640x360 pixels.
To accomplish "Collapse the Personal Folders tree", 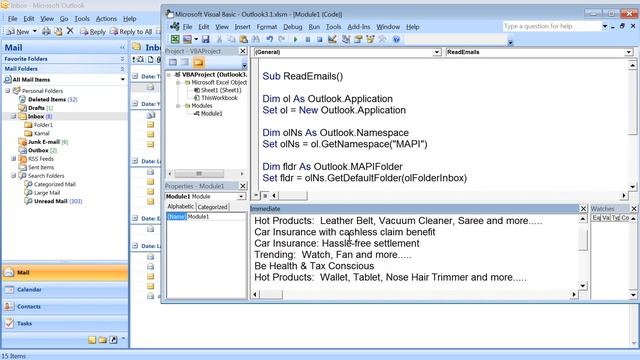I will pyautogui.click(x=7, y=91).
